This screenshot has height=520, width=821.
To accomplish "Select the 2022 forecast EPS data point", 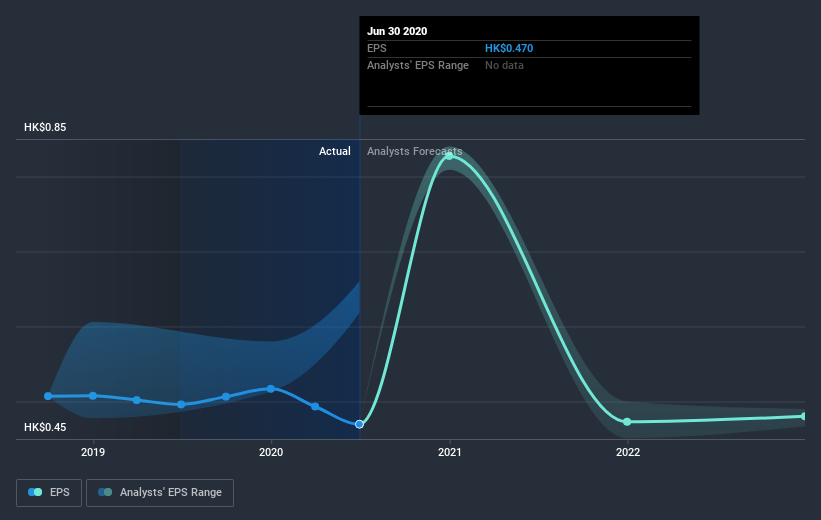I will click(627, 422).
